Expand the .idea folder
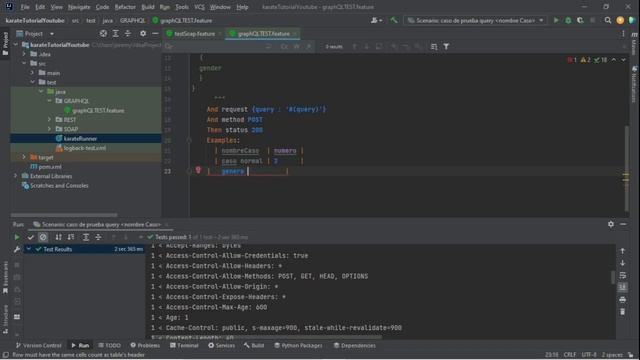 point(24,54)
